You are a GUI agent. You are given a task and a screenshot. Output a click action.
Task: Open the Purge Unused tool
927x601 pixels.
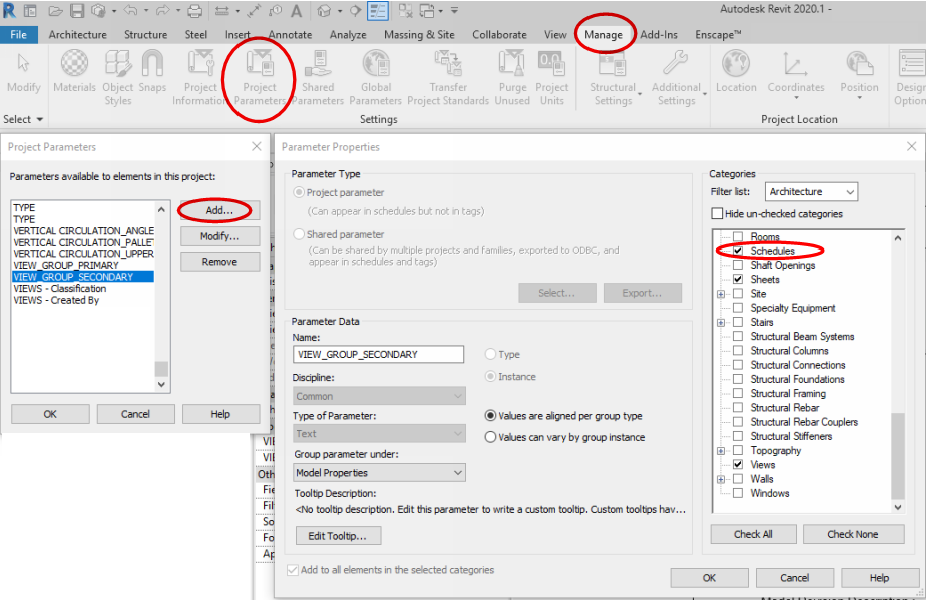coord(512,80)
